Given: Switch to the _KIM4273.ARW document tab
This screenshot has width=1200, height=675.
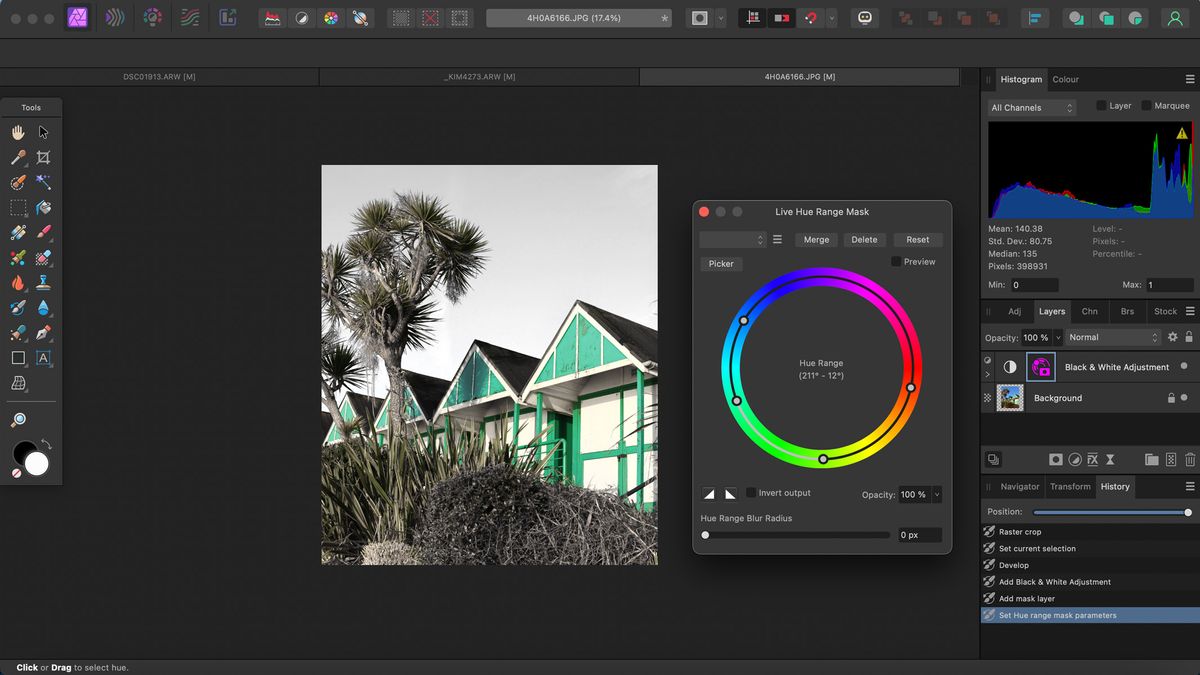Looking at the screenshot, I should tap(479, 75).
